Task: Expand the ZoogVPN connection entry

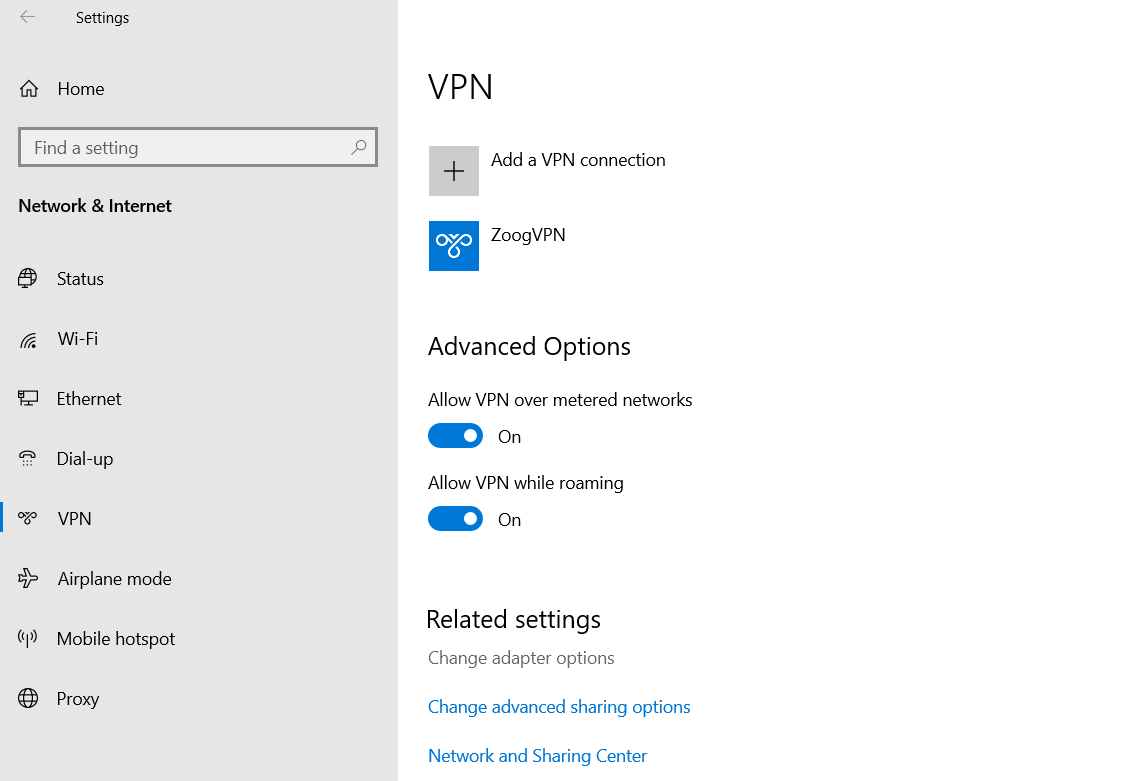Action: [528, 235]
